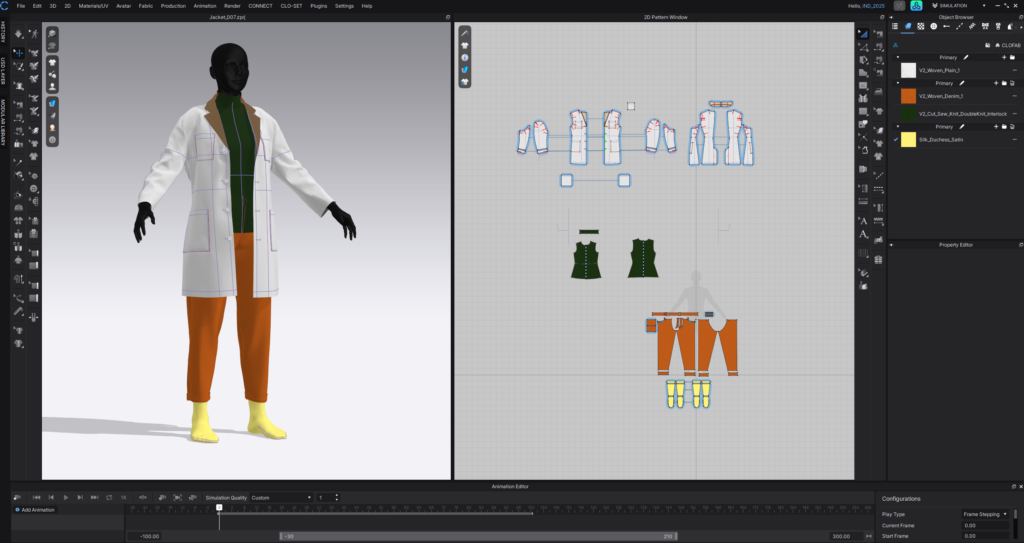Viewport: 1024px width, 543px height.
Task: Open CLOFAB from the Object Browser
Action: 1008,45
